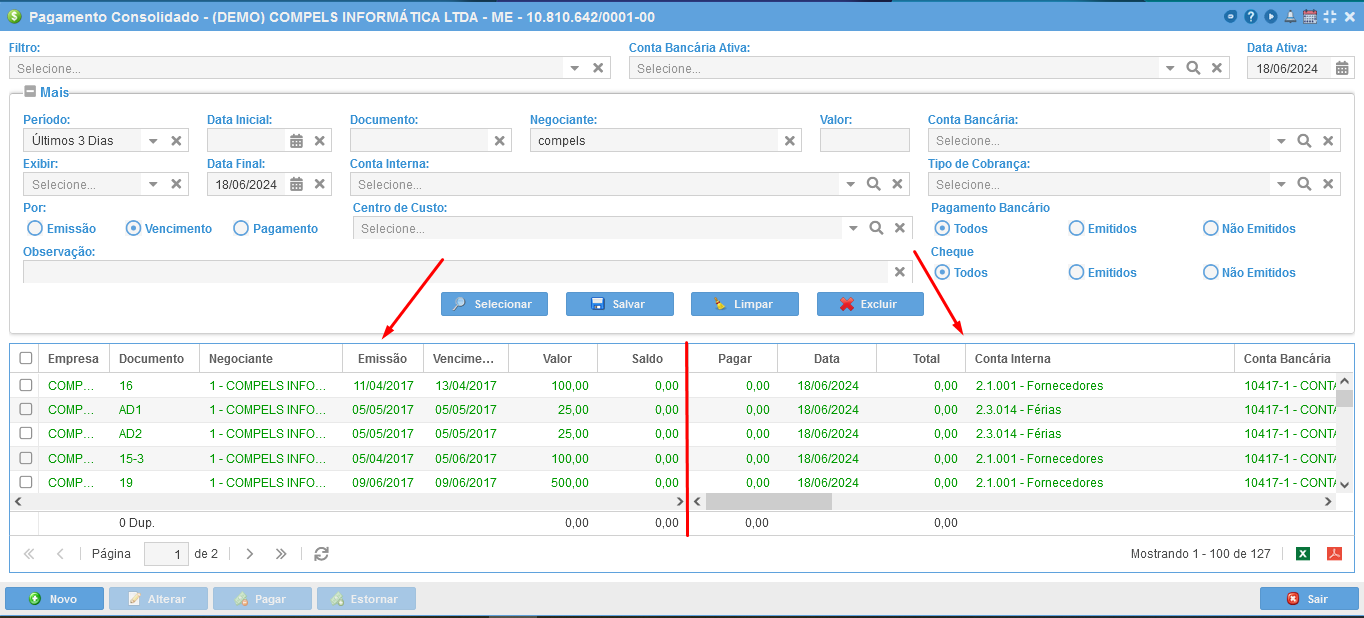
Task: Select Não Emitidos for Pagamento Bancário
Action: click(1210, 228)
